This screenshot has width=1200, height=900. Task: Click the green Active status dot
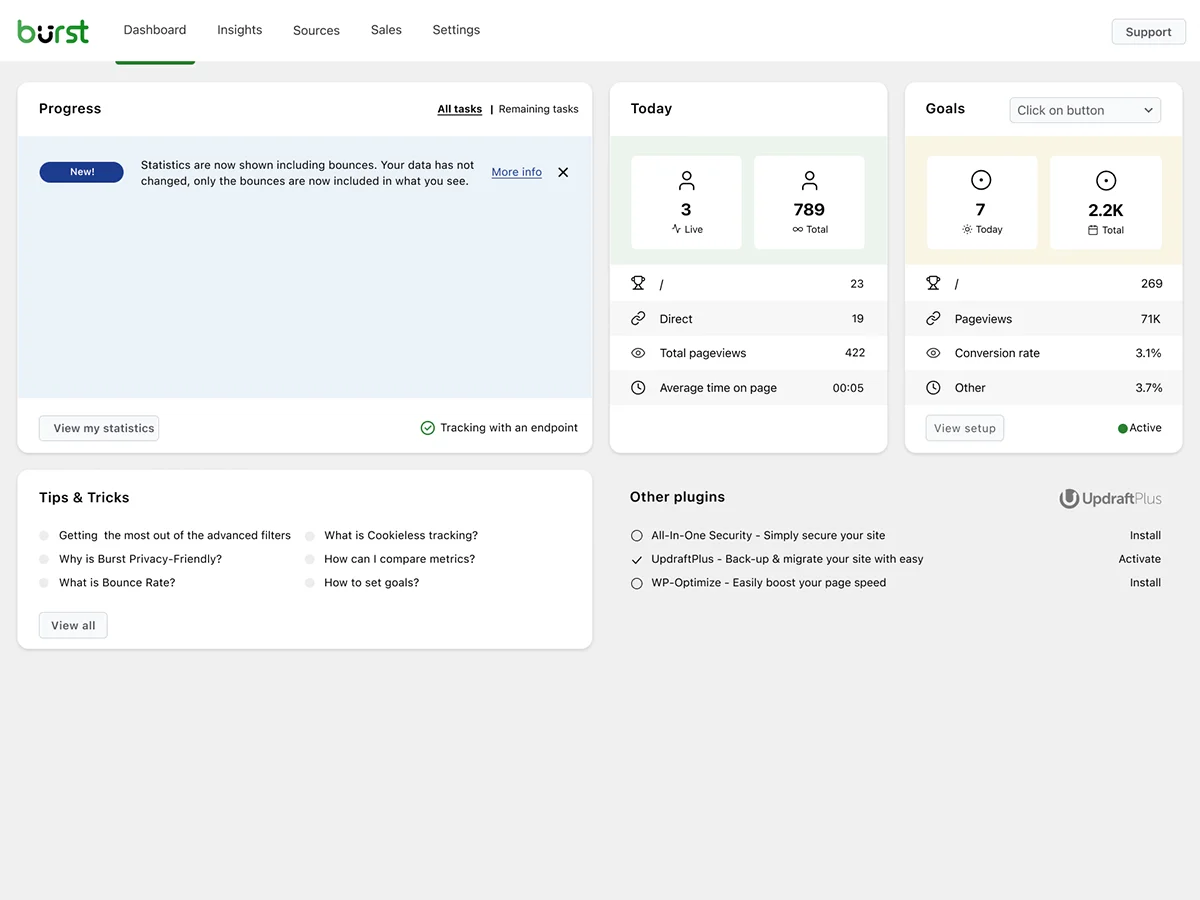coord(1122,428)
